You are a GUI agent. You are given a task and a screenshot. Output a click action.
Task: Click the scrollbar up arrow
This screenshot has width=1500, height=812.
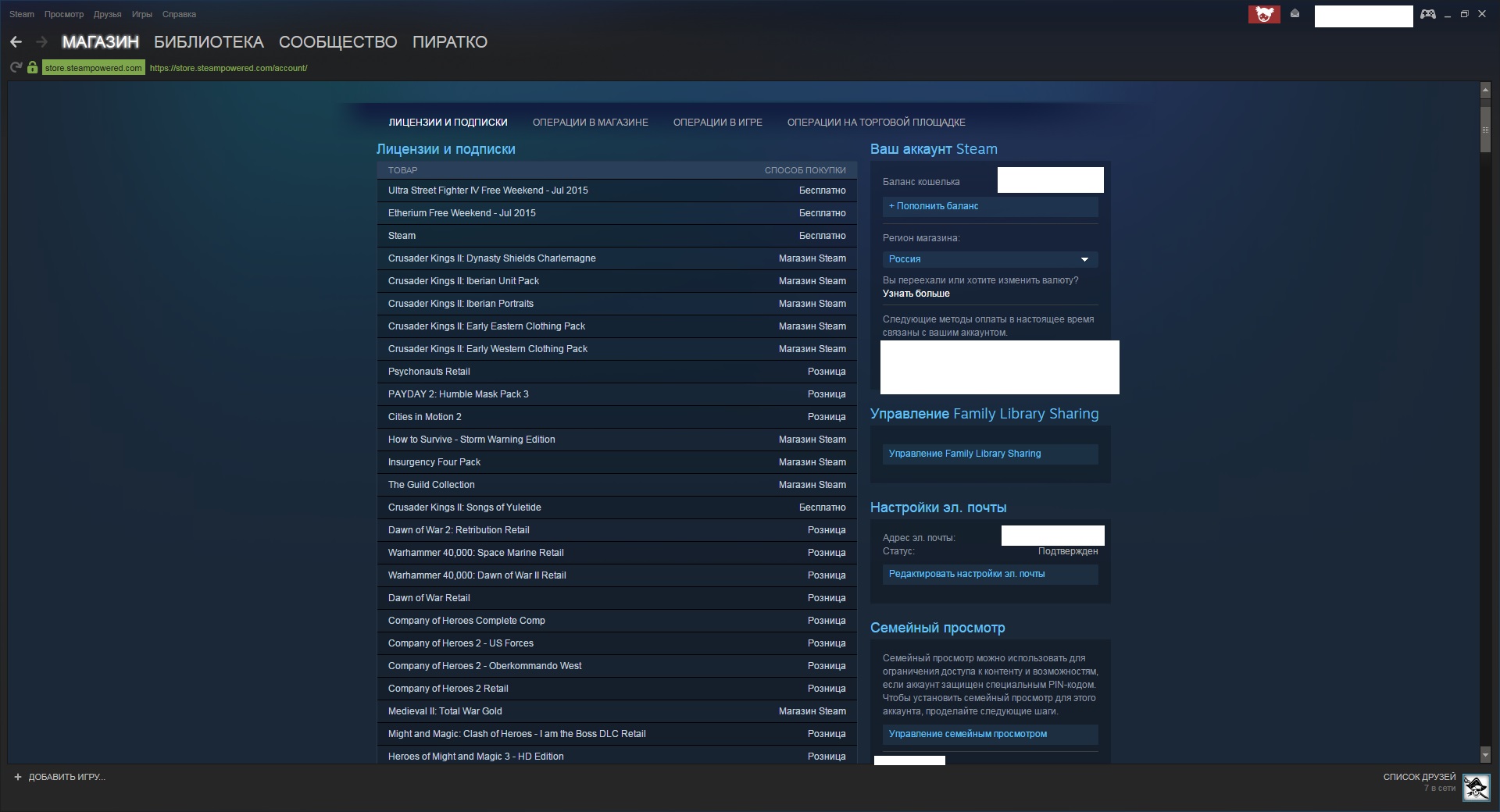pos(1485,91)
